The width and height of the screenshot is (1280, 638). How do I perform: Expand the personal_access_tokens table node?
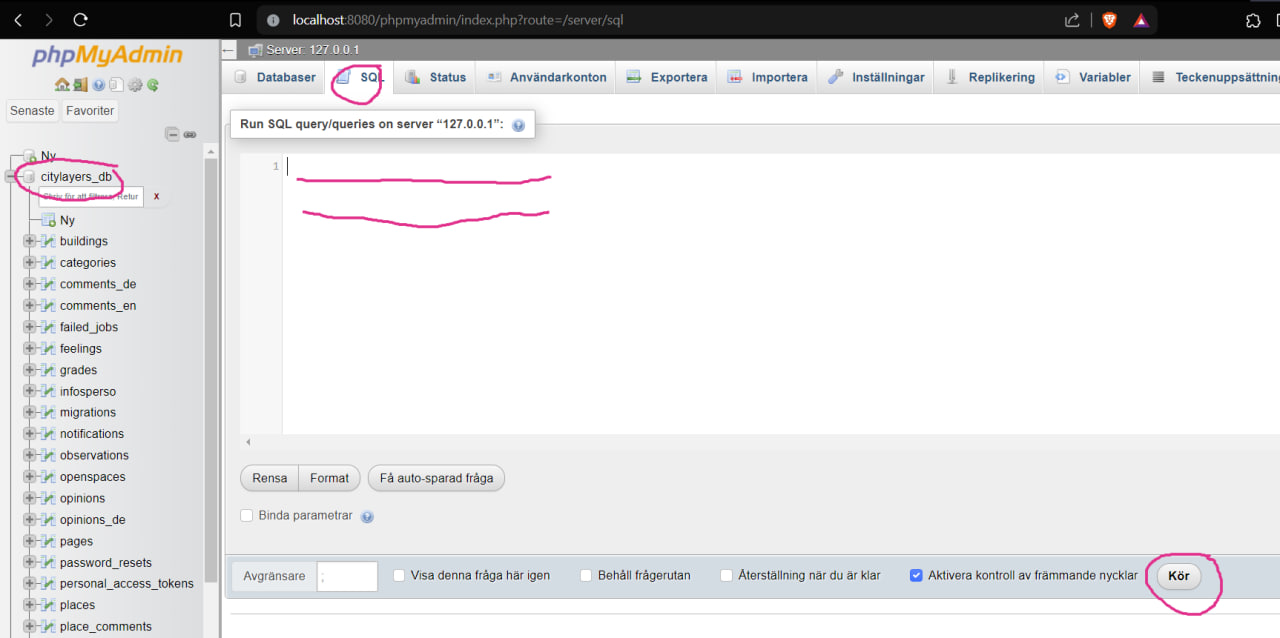pyautogui.click(x=29, y=584)
